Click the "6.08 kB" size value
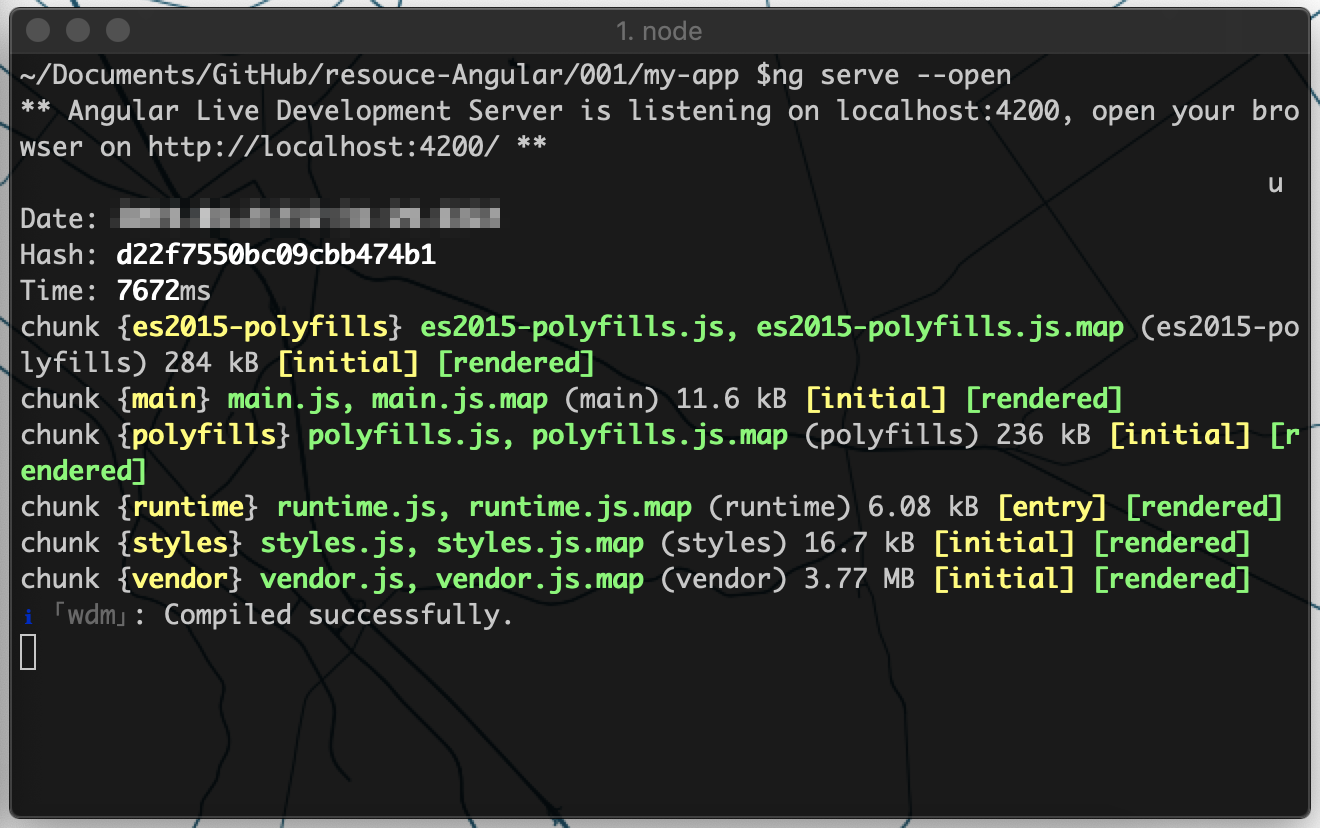Image resolution: width=1320 pixels, height=828 pixels. (x=925, y=507)
